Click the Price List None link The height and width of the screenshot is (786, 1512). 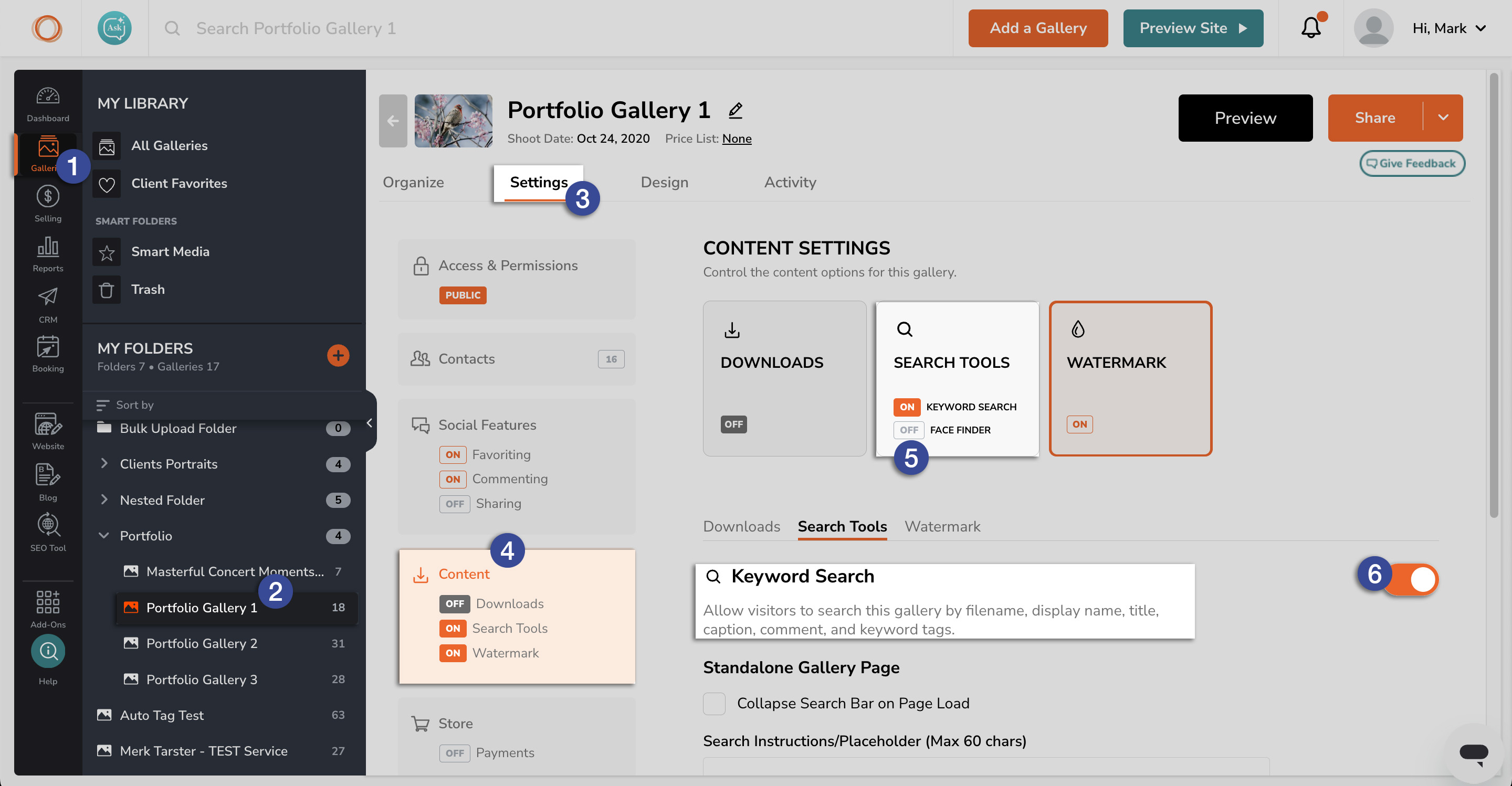point(737,139)
